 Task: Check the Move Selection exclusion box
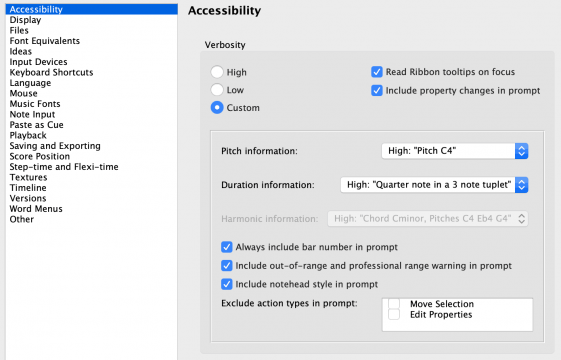[394, 303]
